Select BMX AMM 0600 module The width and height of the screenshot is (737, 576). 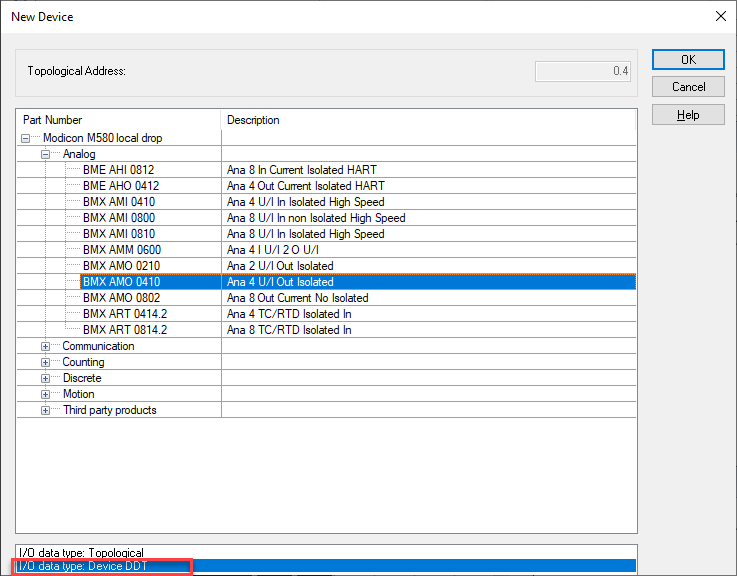click(x=122, y=250)
